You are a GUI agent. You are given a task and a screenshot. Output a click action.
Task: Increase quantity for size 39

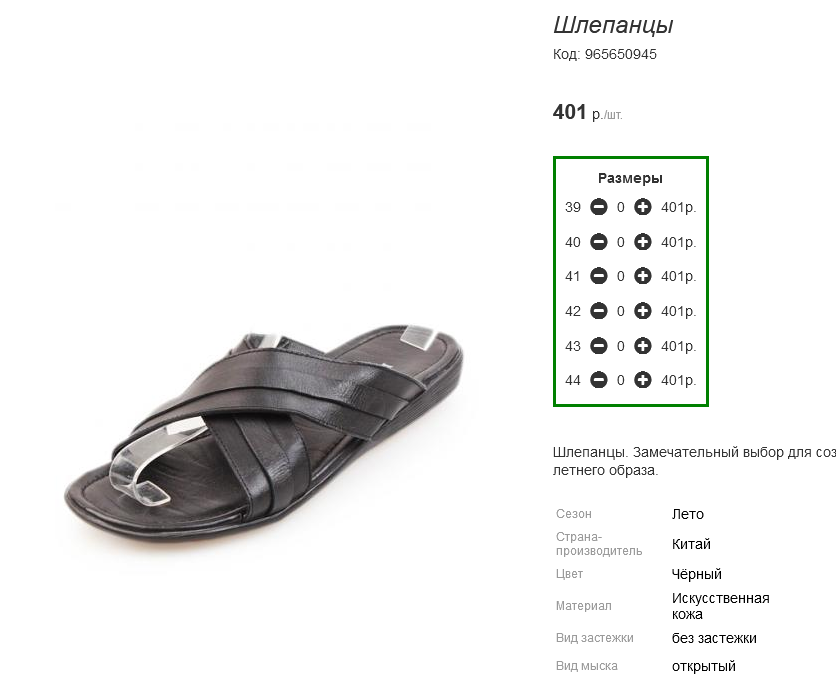click(x=642, y=207)
